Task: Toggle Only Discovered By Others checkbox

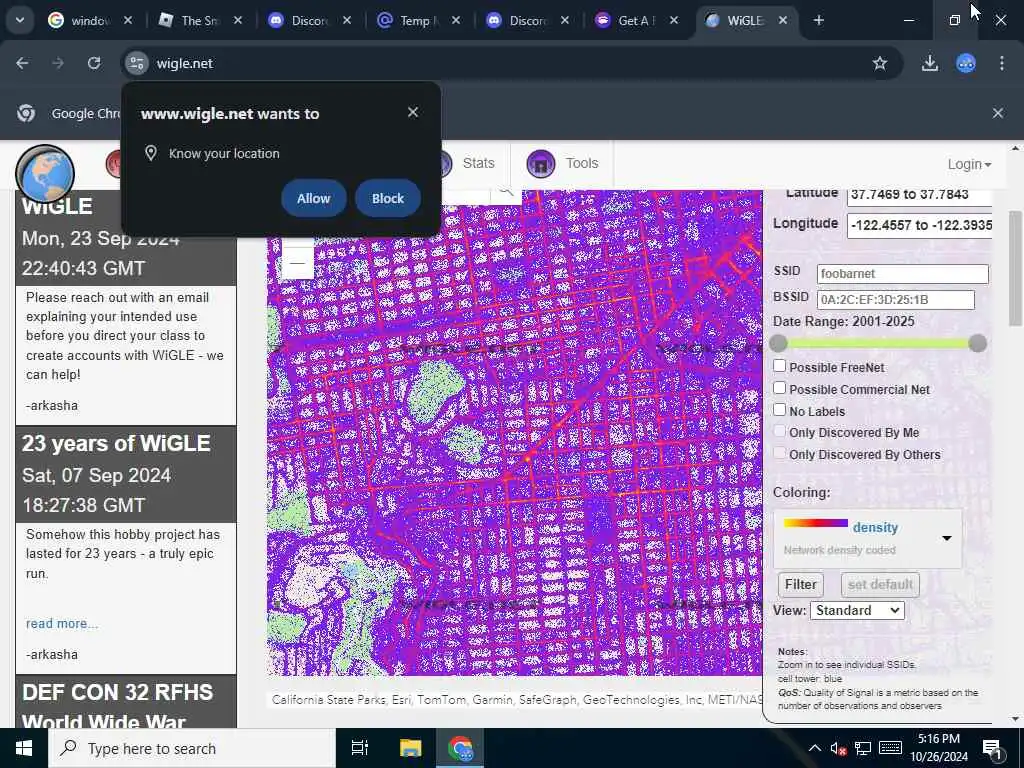Action: pos(779,453)
